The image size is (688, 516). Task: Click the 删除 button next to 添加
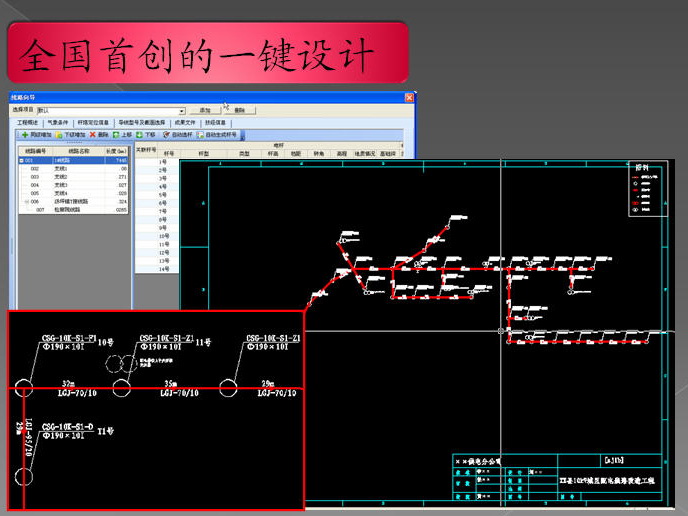click(x=240, y=110)
